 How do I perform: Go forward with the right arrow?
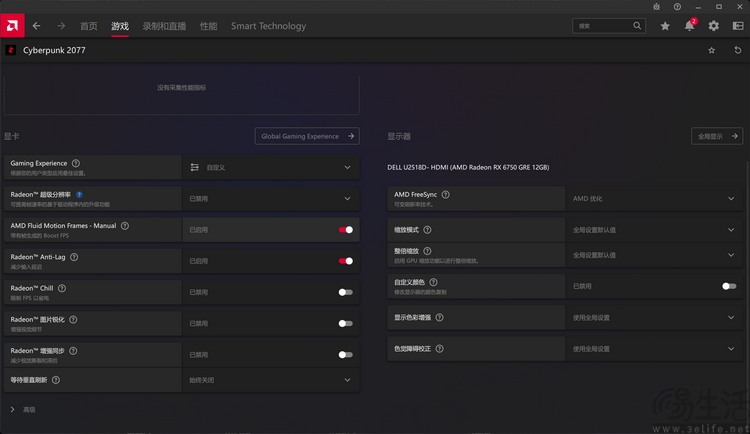[61, 26]
